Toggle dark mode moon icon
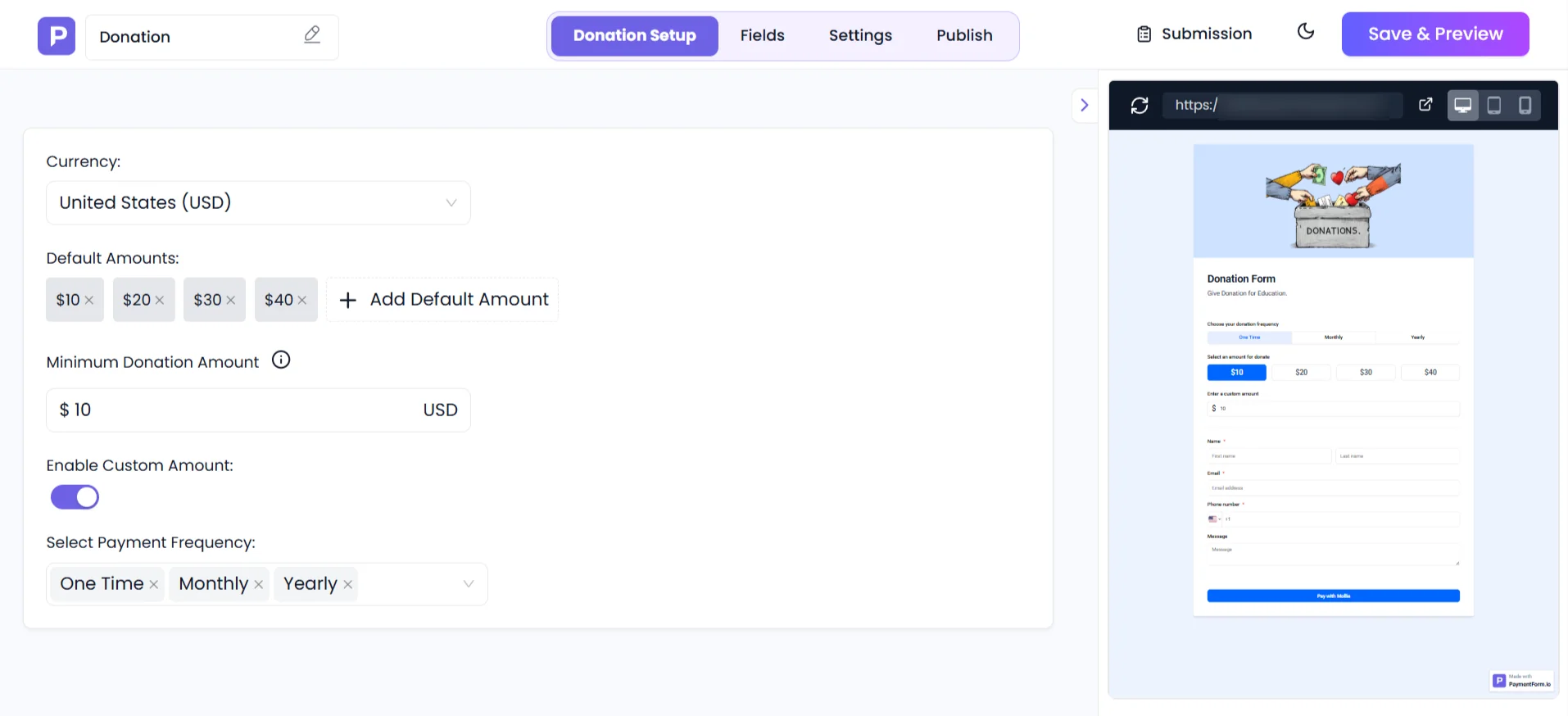 [x=1306, y=31]
